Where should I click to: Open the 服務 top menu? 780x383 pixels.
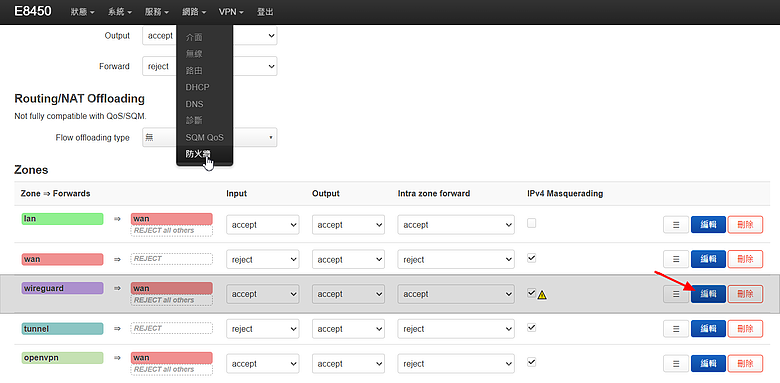(x=157, y=12)
